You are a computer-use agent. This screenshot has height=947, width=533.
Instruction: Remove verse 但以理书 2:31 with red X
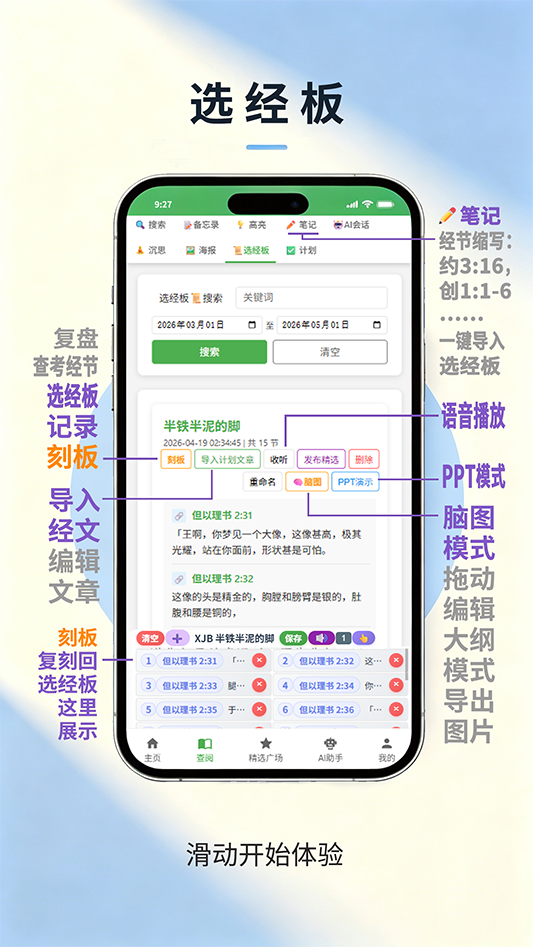pos(259,660)
